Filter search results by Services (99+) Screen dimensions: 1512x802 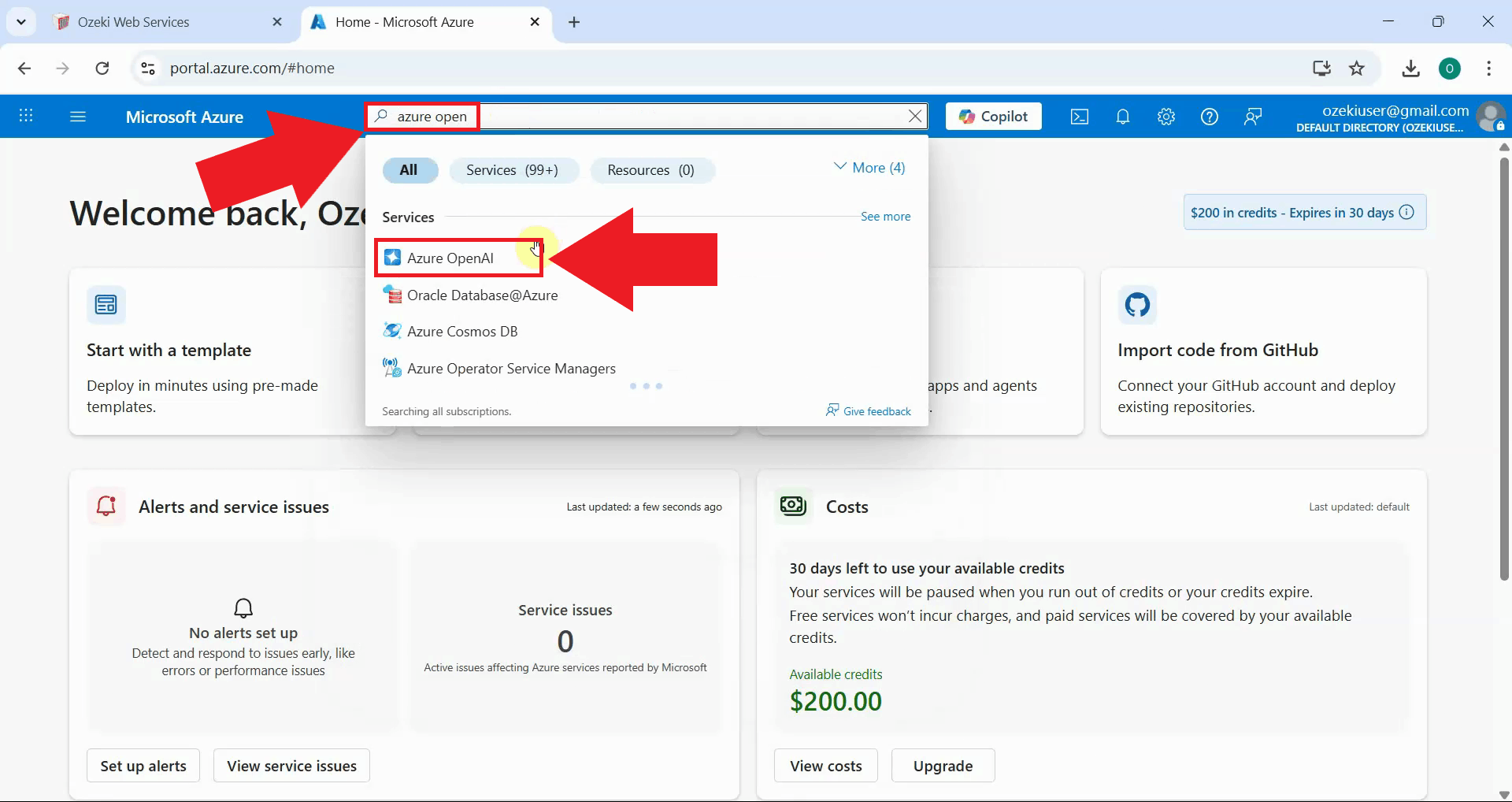513,170
